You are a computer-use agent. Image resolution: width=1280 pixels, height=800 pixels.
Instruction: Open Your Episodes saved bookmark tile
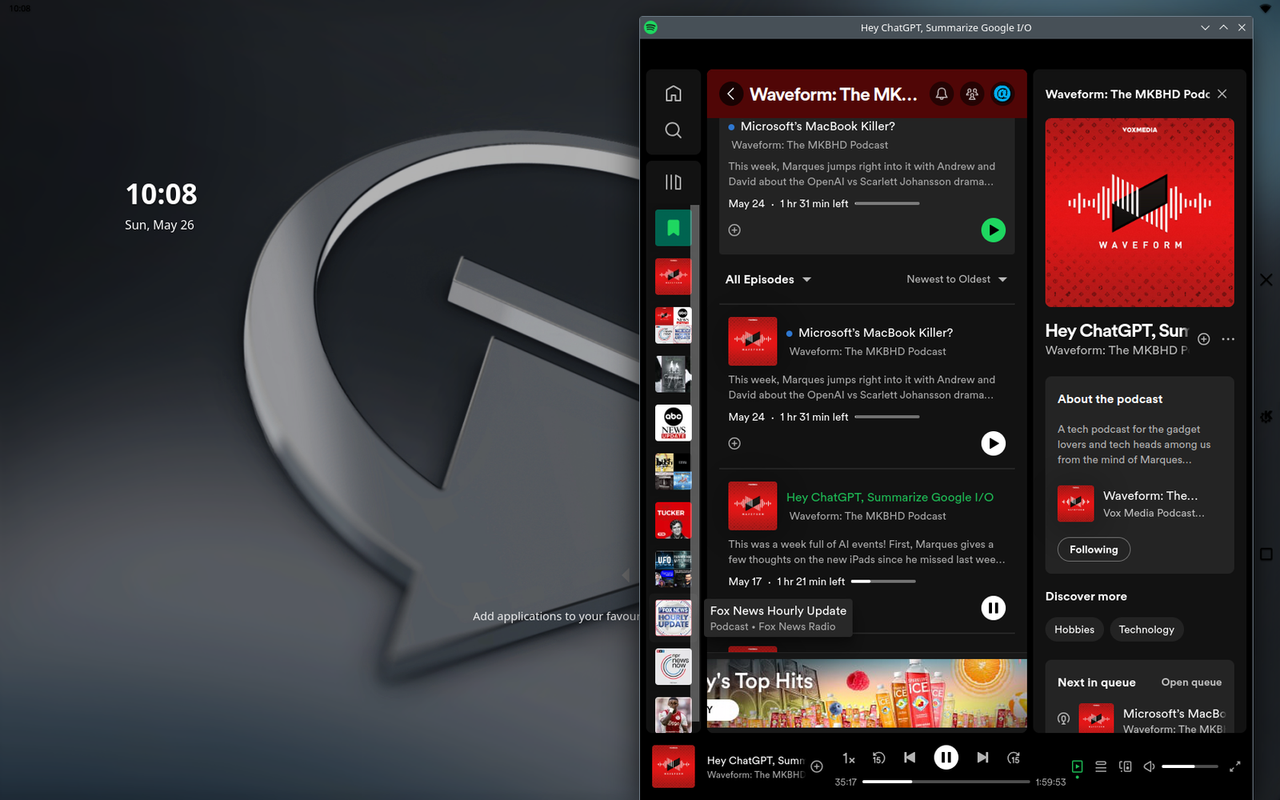pos(673,228)
